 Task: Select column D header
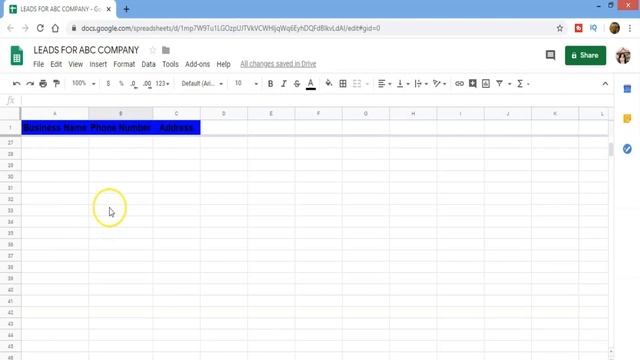pos(224,113)
